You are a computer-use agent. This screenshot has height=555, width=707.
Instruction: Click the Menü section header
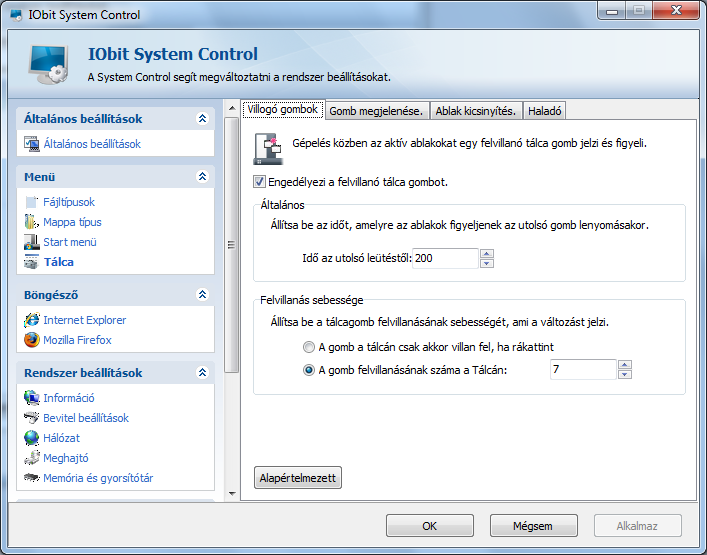coord(115,177)
